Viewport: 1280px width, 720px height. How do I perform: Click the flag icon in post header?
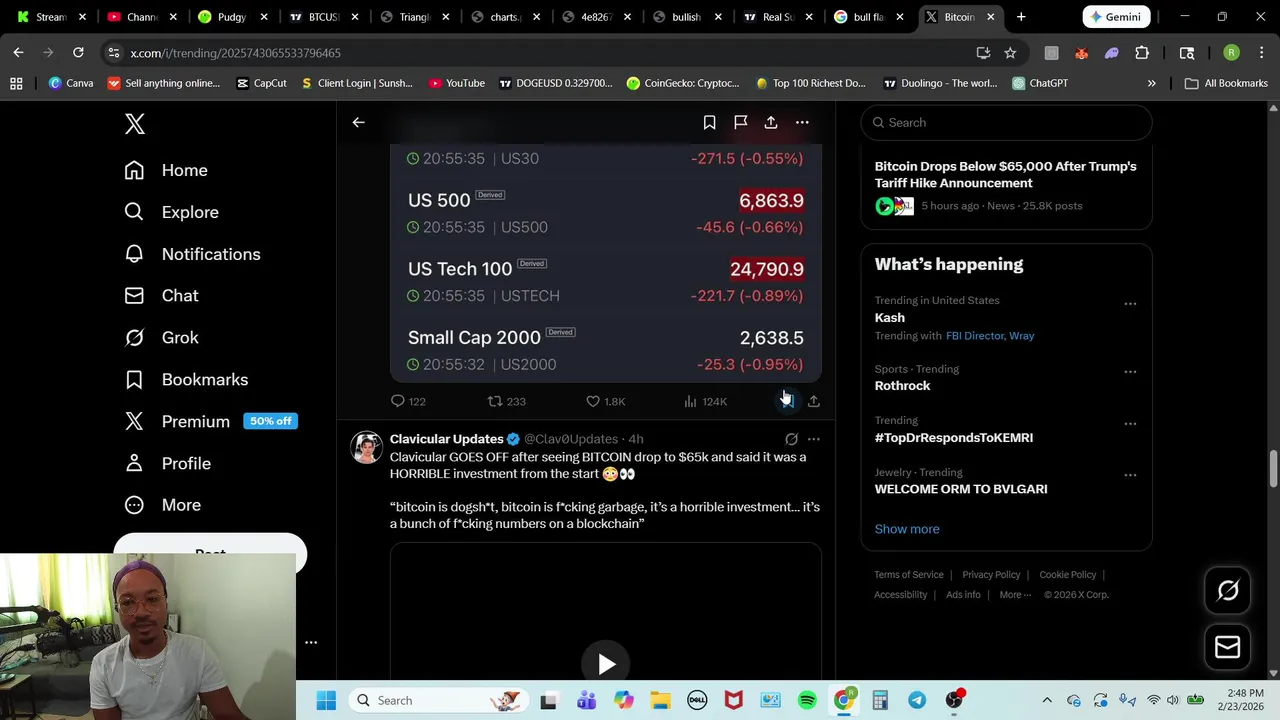tap(740, 122)
